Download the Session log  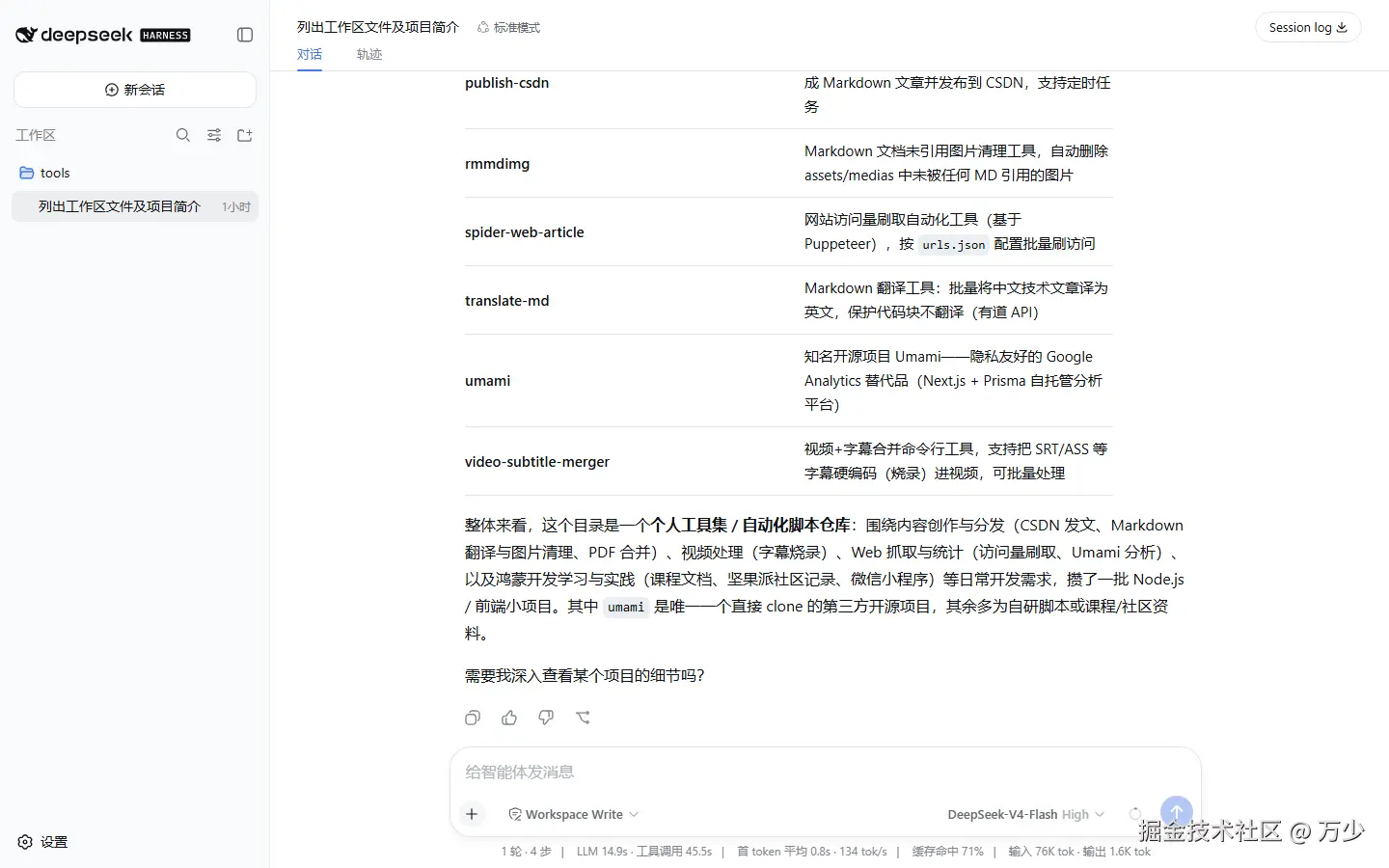point(1308,27)
